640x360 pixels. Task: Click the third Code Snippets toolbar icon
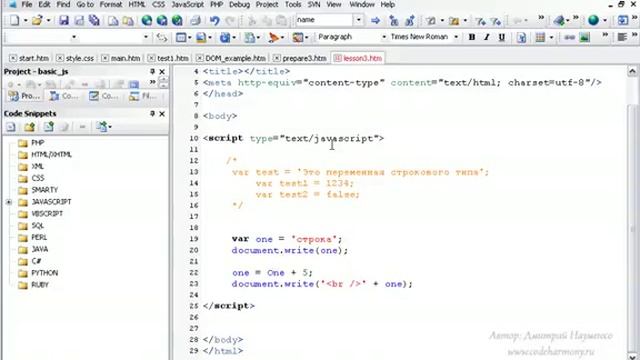[49, 127]
